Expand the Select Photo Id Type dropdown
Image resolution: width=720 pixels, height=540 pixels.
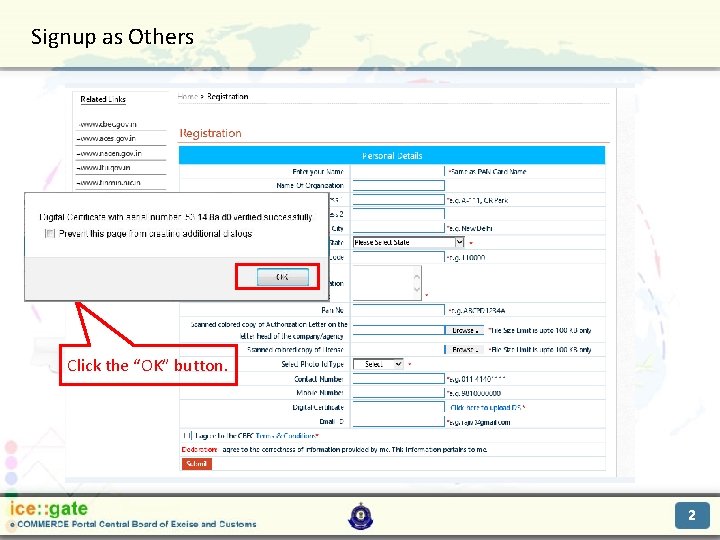(378, 364)
